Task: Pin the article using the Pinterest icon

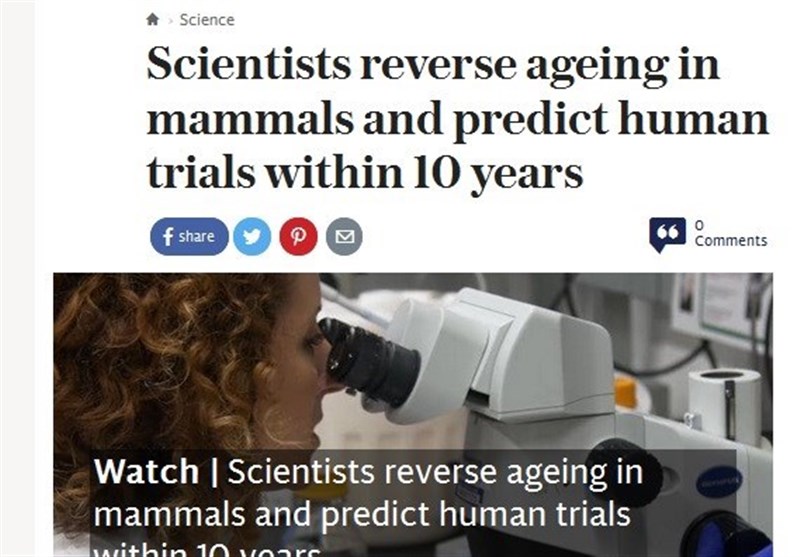Action: 298,237
